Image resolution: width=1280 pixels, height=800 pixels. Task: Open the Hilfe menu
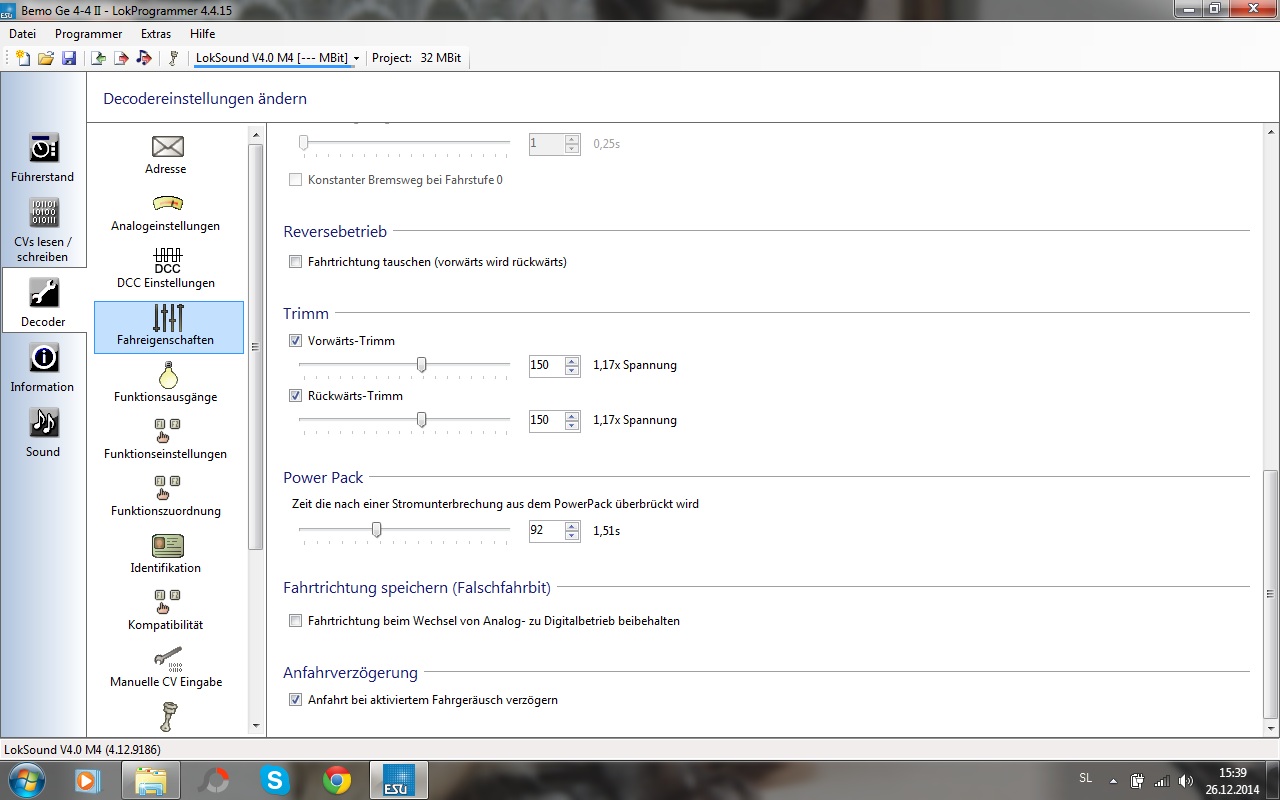pyautogui.click(x=202, y=34)
